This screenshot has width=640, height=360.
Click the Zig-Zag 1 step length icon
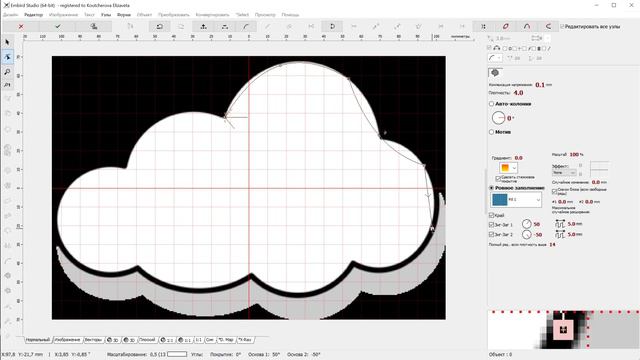tap(560, 224)
